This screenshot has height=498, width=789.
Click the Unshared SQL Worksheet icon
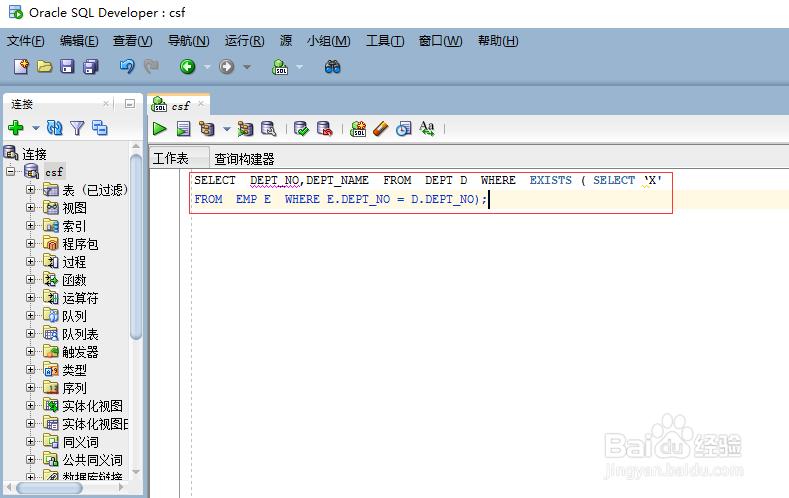point(358,129)
